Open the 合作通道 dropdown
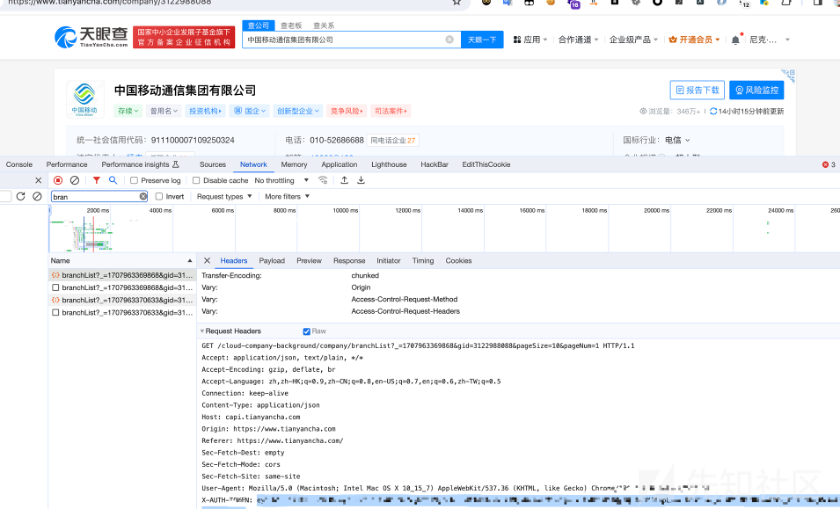 pos(578,40)
